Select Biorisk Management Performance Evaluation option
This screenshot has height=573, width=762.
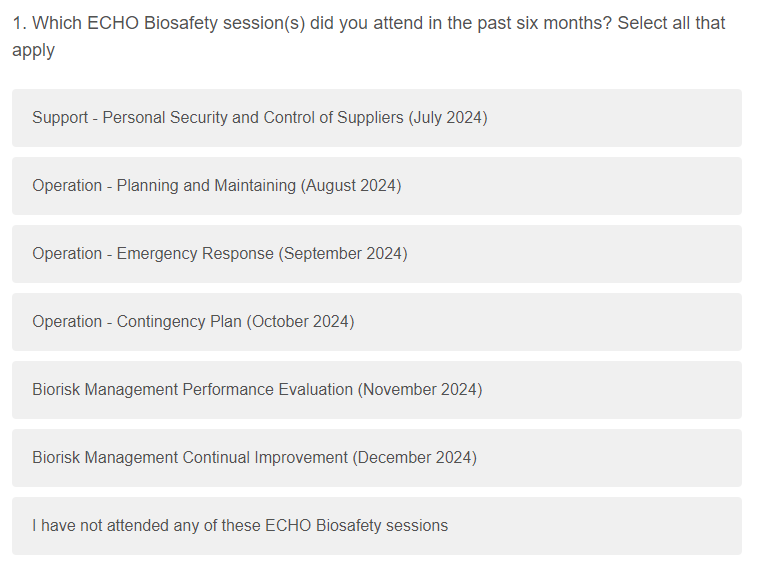257,390
